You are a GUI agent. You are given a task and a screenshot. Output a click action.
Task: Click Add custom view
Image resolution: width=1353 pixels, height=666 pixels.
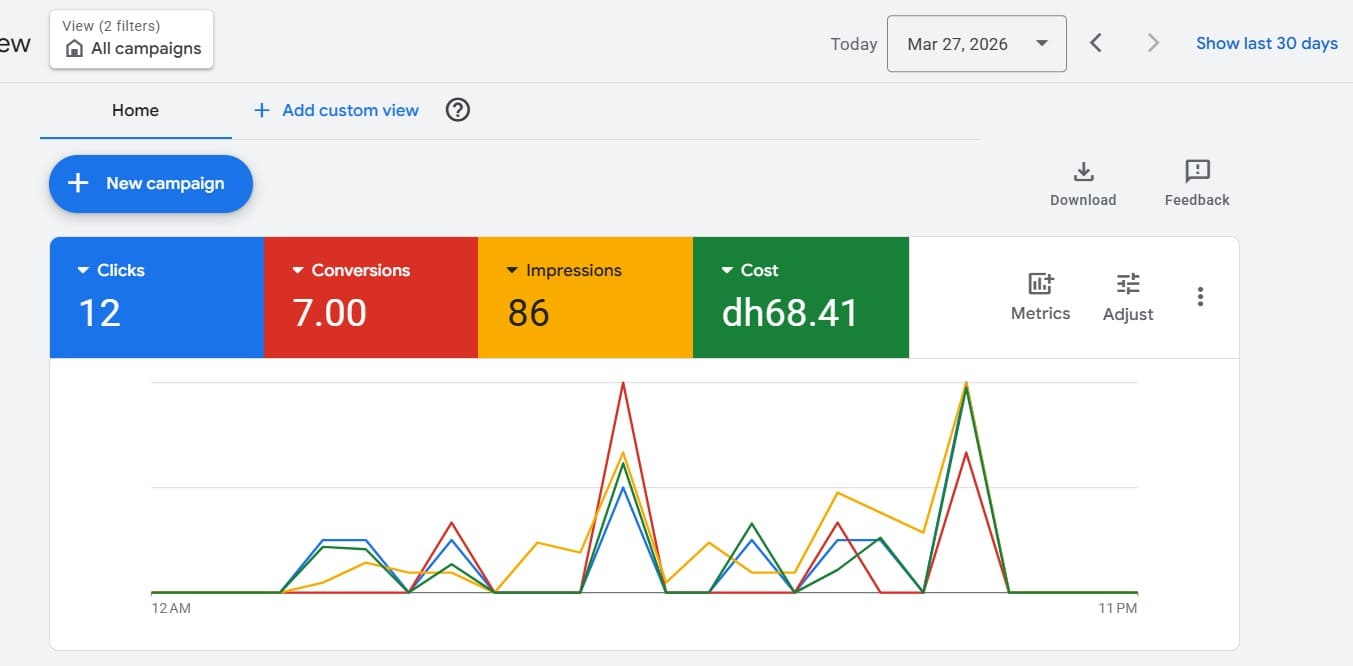click(336, 110)
